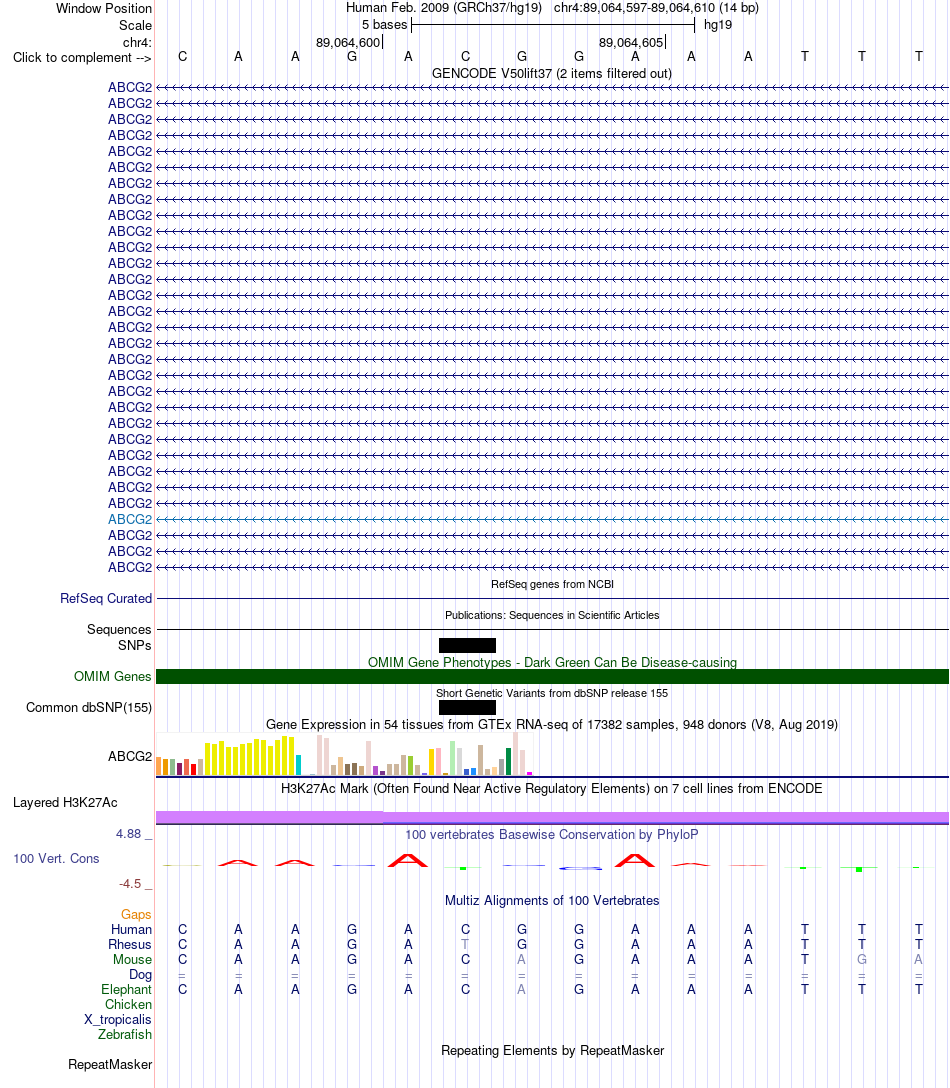Click the position text chr4:89,064,597-89,064,610 (14 bp)
Viewport: 950px width, 1088px height.
click(x=656, y=8)
